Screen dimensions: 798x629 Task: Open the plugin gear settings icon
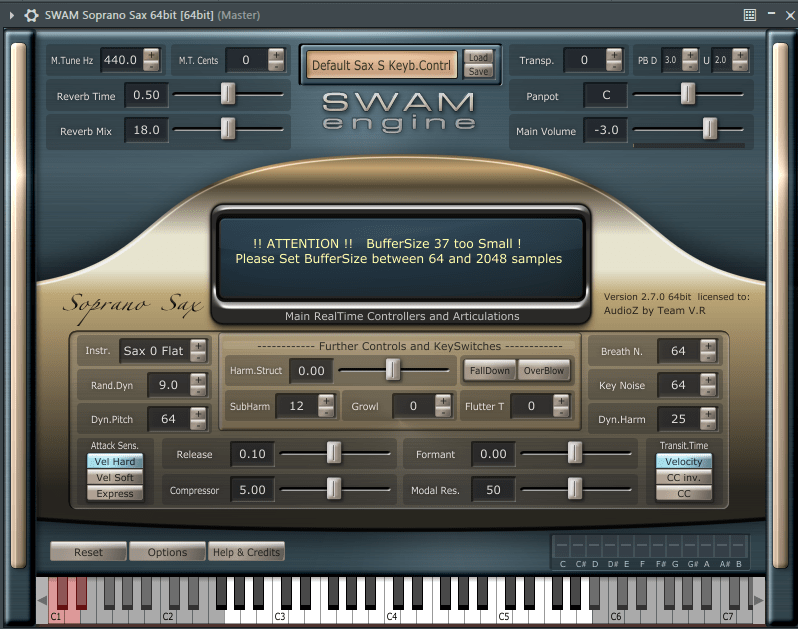[x=31, y=15]
